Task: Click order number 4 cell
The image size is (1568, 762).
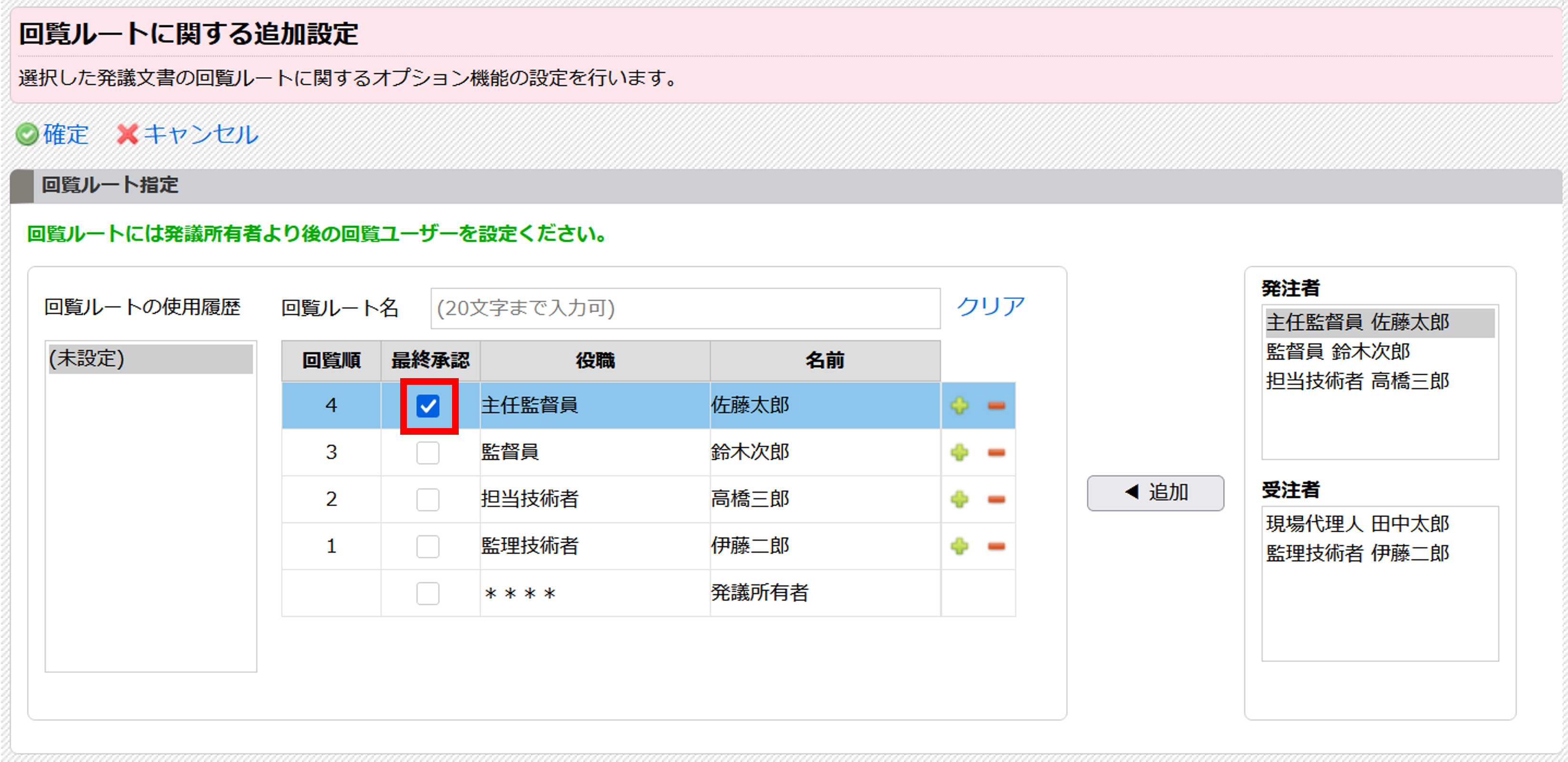Action: click(x=331, y=405)
